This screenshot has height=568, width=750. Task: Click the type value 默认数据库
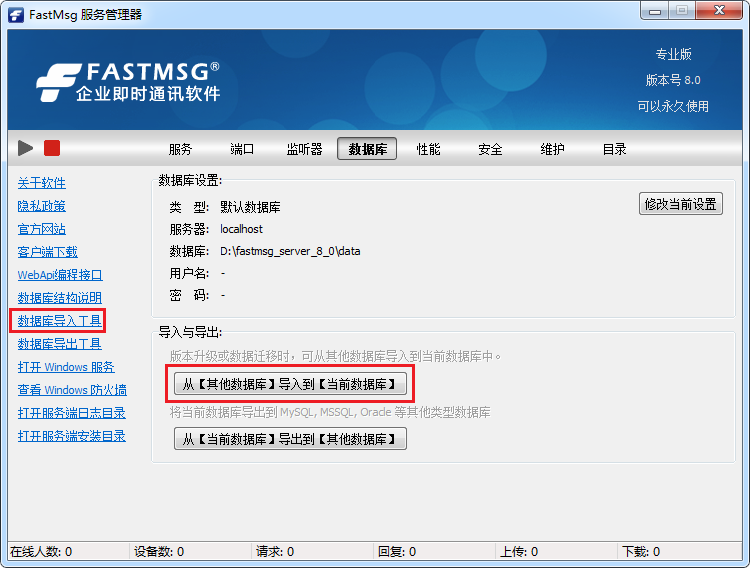tap(250, 207)
